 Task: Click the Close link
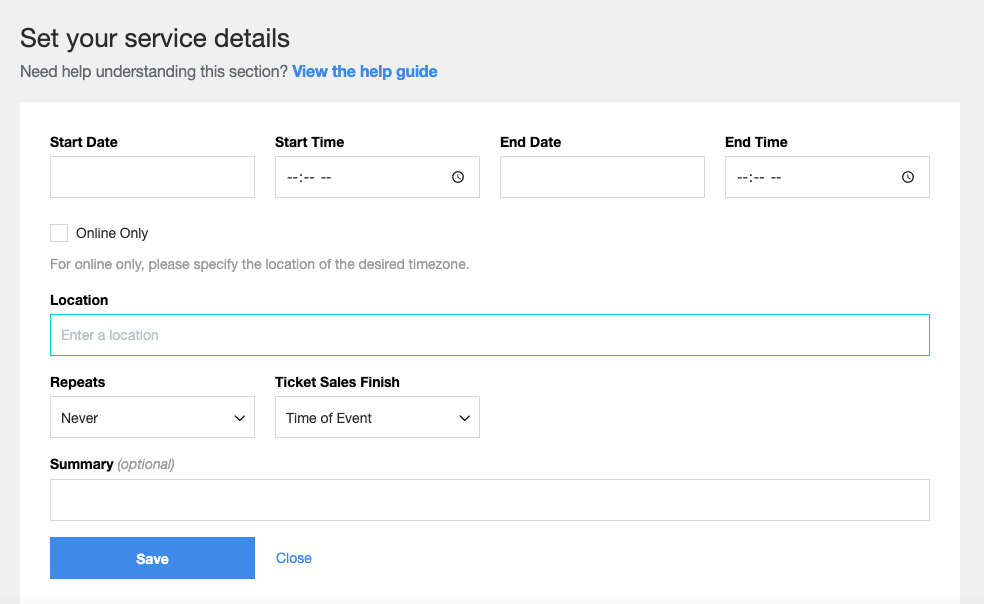294,558
